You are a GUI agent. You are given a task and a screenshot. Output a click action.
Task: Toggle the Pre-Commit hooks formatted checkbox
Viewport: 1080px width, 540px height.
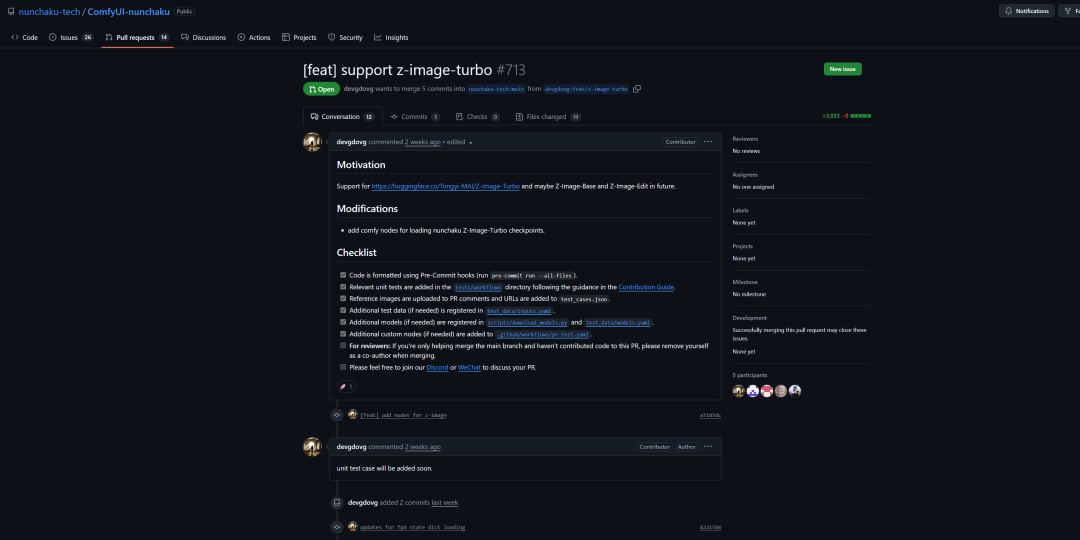coord(343,275)
